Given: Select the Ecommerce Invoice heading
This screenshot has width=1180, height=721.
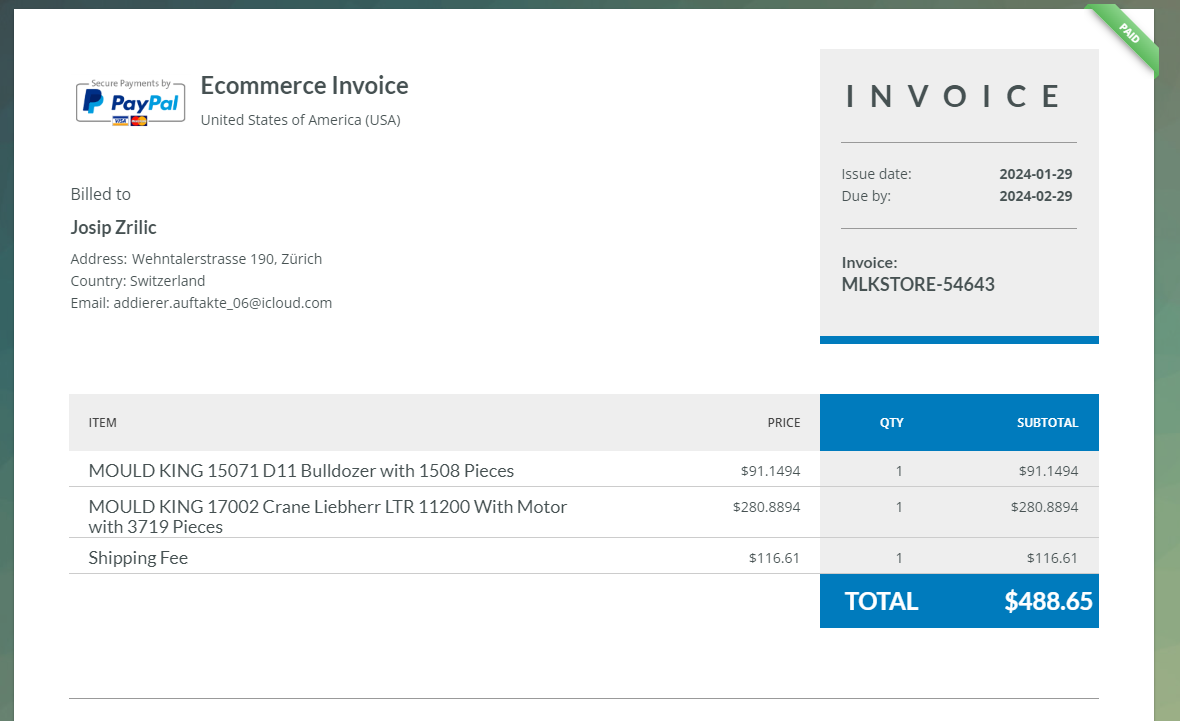Looking at the screenshot, I should click(x=304, y=86).
